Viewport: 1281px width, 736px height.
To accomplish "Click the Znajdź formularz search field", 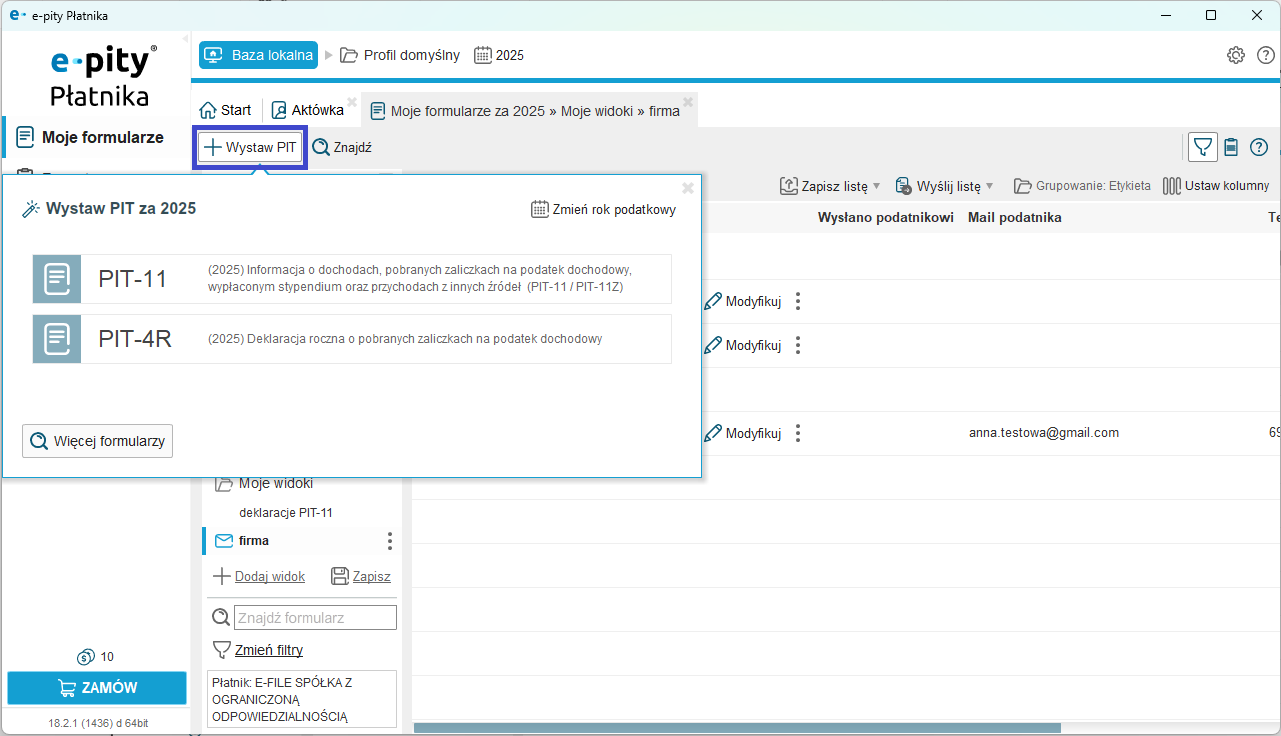I will (315, 618).
